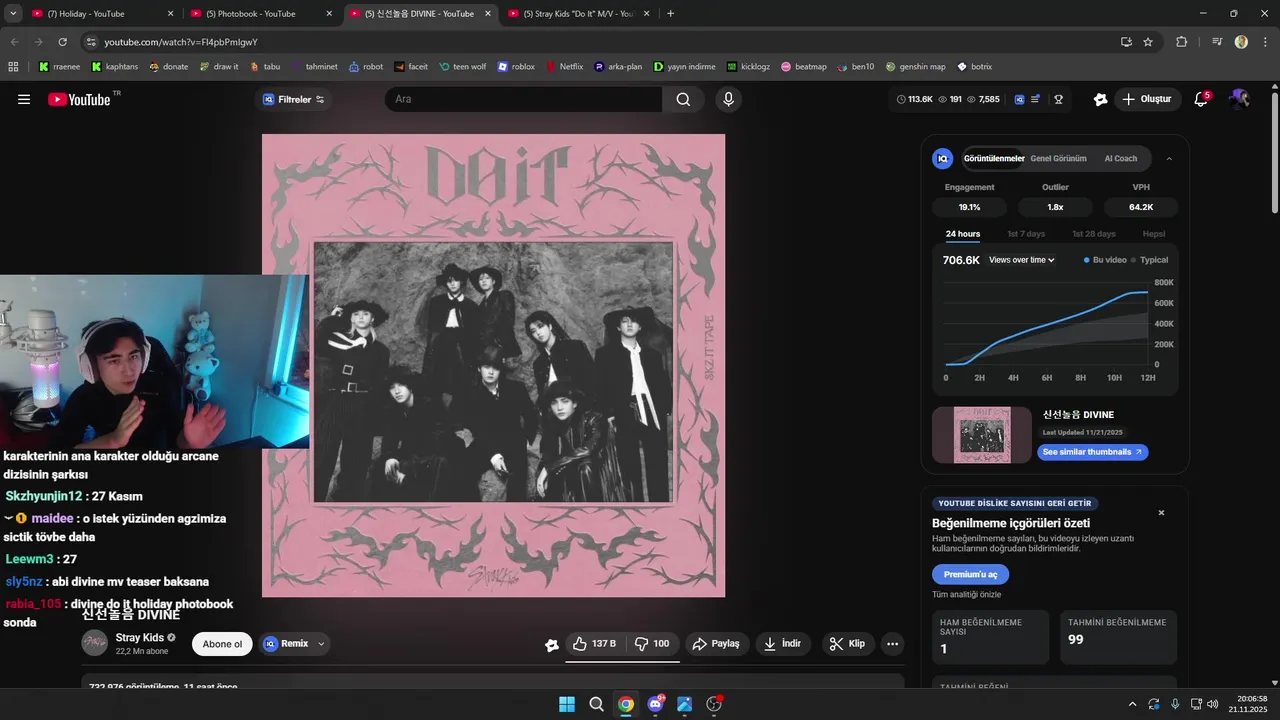Open the more actions three-dot menu
Viewport: 1280px width, 720px height.
click(x=893, y=644)
